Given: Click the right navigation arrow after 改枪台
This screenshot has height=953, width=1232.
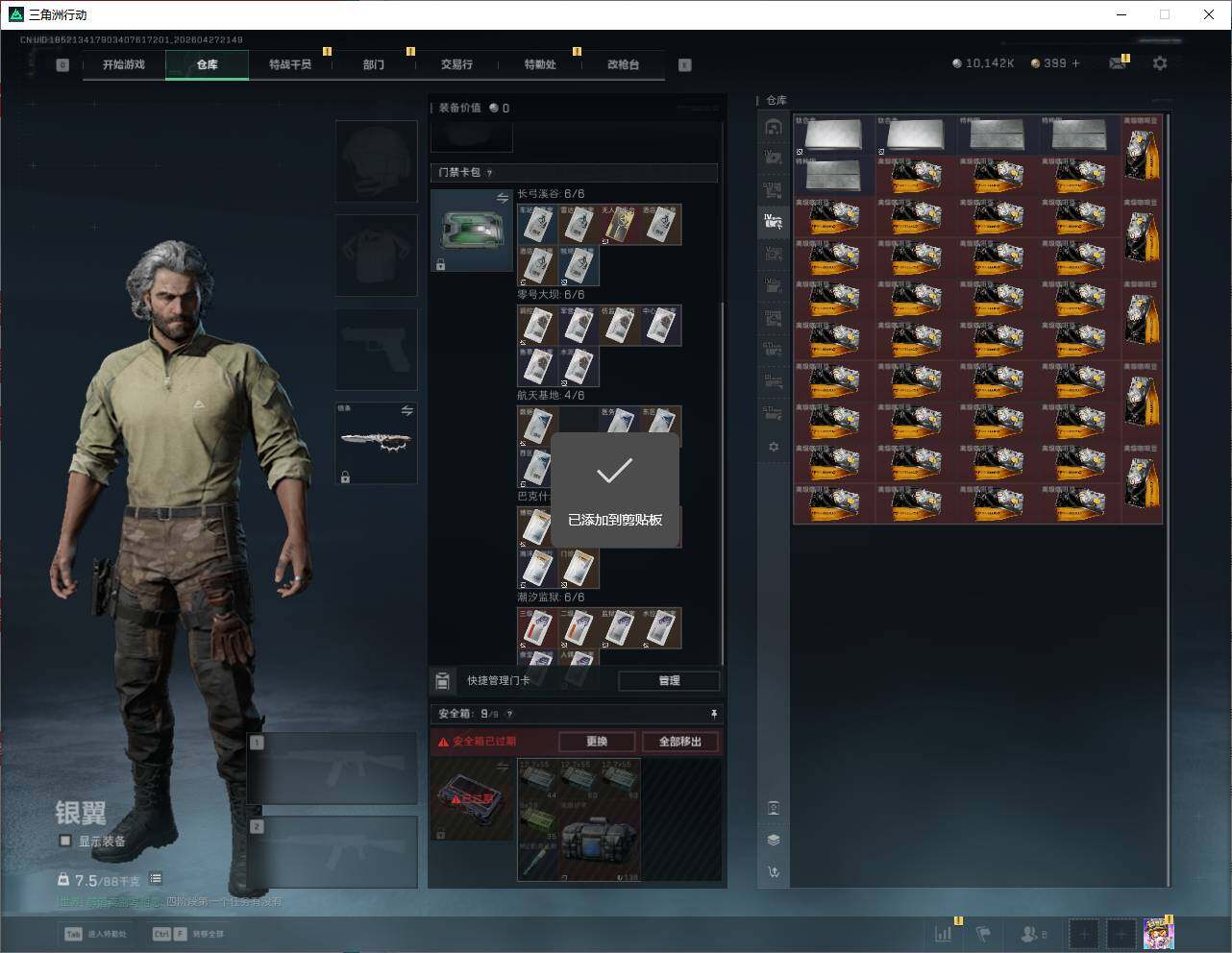Looking at the screenshot, I should pos(684,64).
